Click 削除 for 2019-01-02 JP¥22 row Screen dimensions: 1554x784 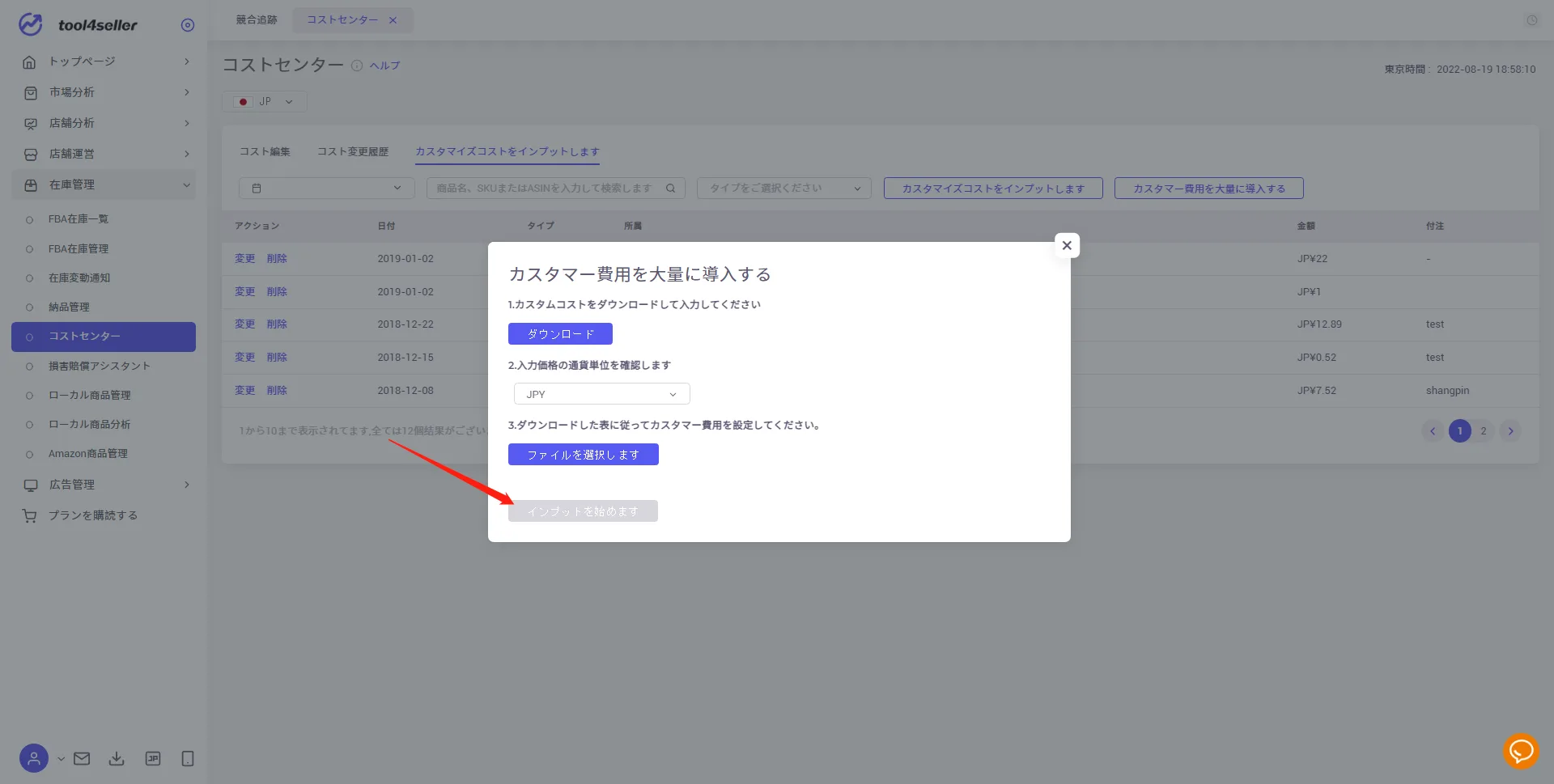[x=277, y=259]
